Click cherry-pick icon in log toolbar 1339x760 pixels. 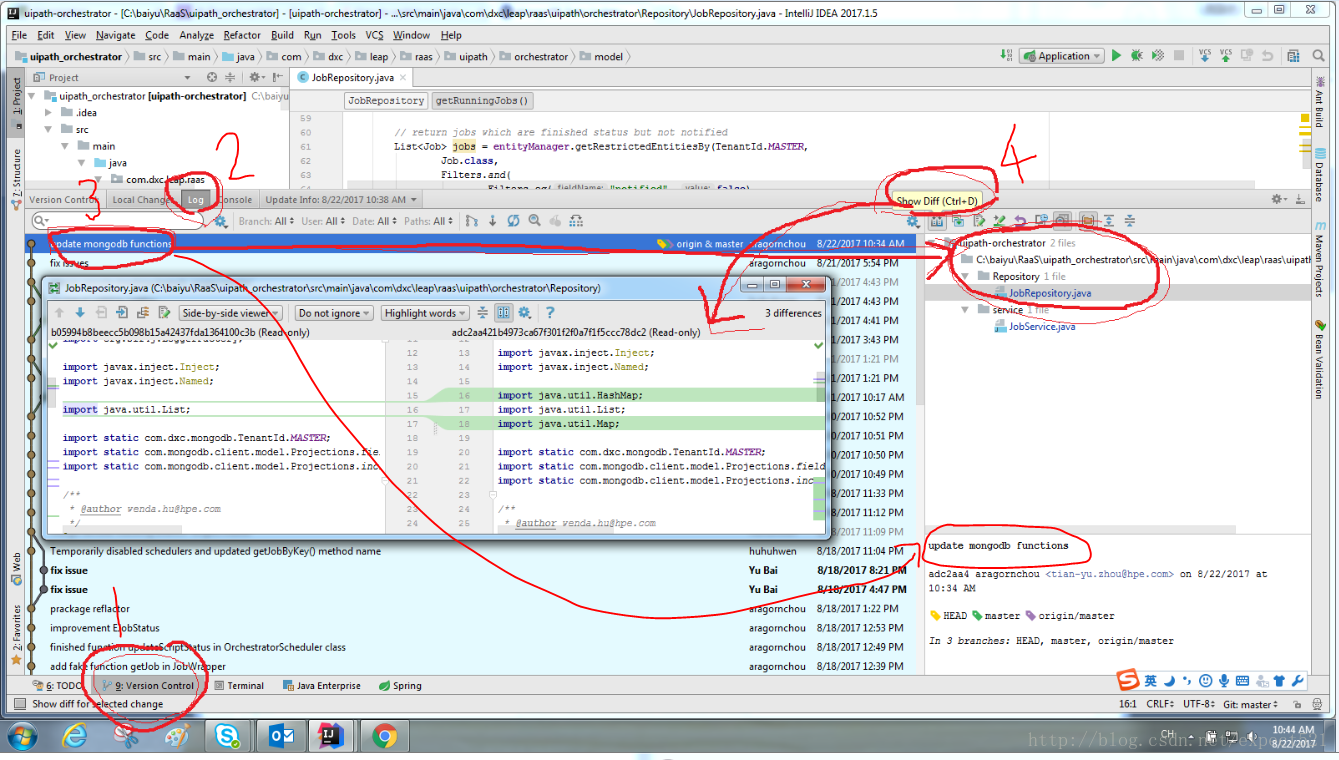click(555, 221)
